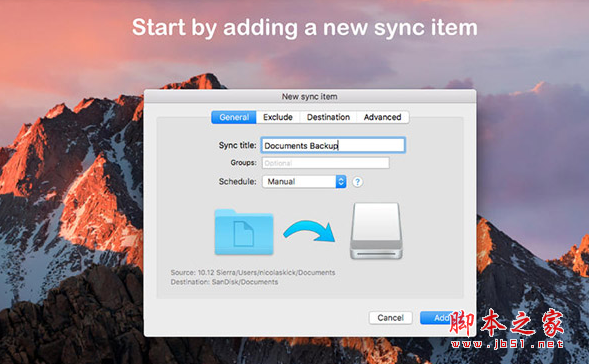589x364 pixels.
Task: Click the help question mark next to Schedule
Action: click(357, 182)
